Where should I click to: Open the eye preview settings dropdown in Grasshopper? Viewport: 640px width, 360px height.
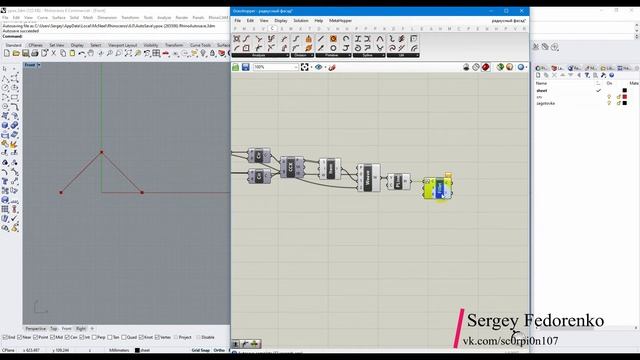pos(325,67)
